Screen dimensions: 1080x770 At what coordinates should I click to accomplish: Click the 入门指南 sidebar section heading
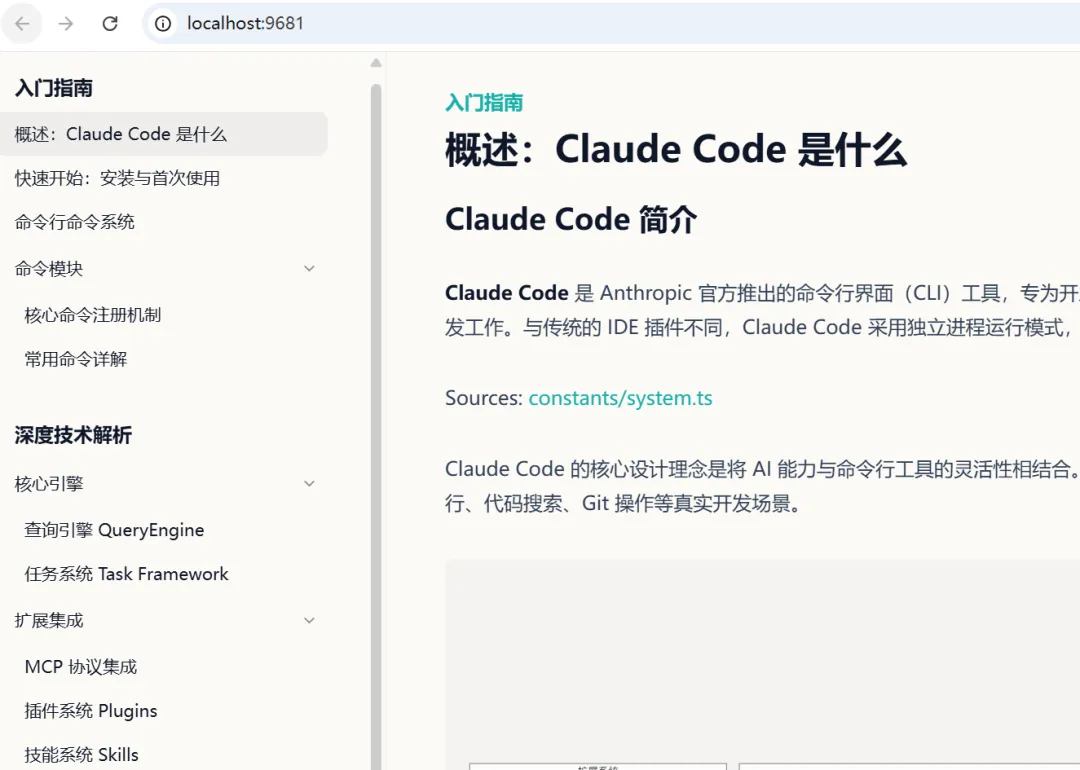54,88
